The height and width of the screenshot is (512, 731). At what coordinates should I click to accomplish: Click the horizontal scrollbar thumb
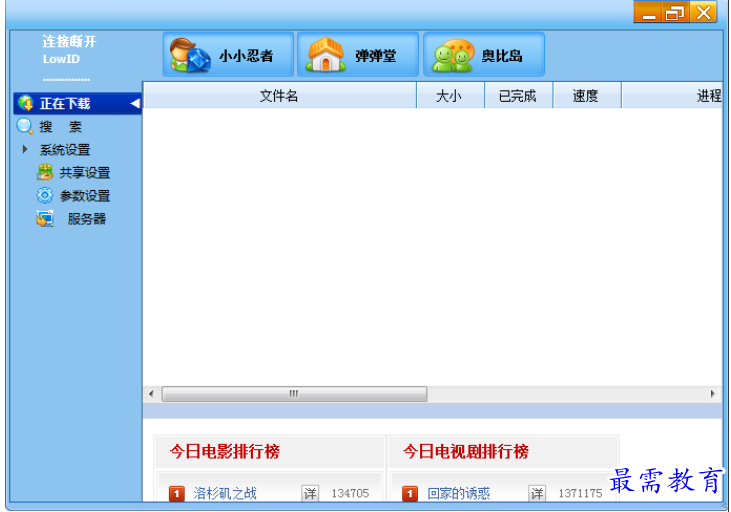coord(294,394)
